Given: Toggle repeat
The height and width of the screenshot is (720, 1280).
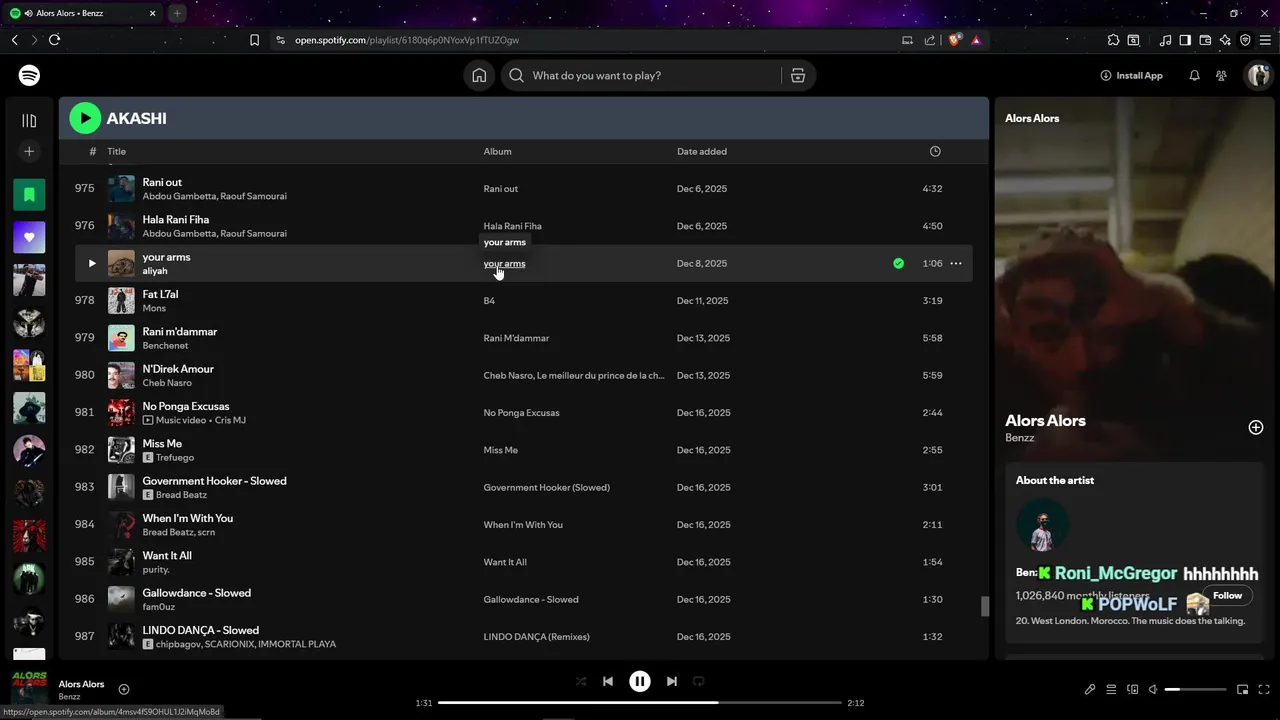Looking at the screenshot, I should click(x=699, y=681).
